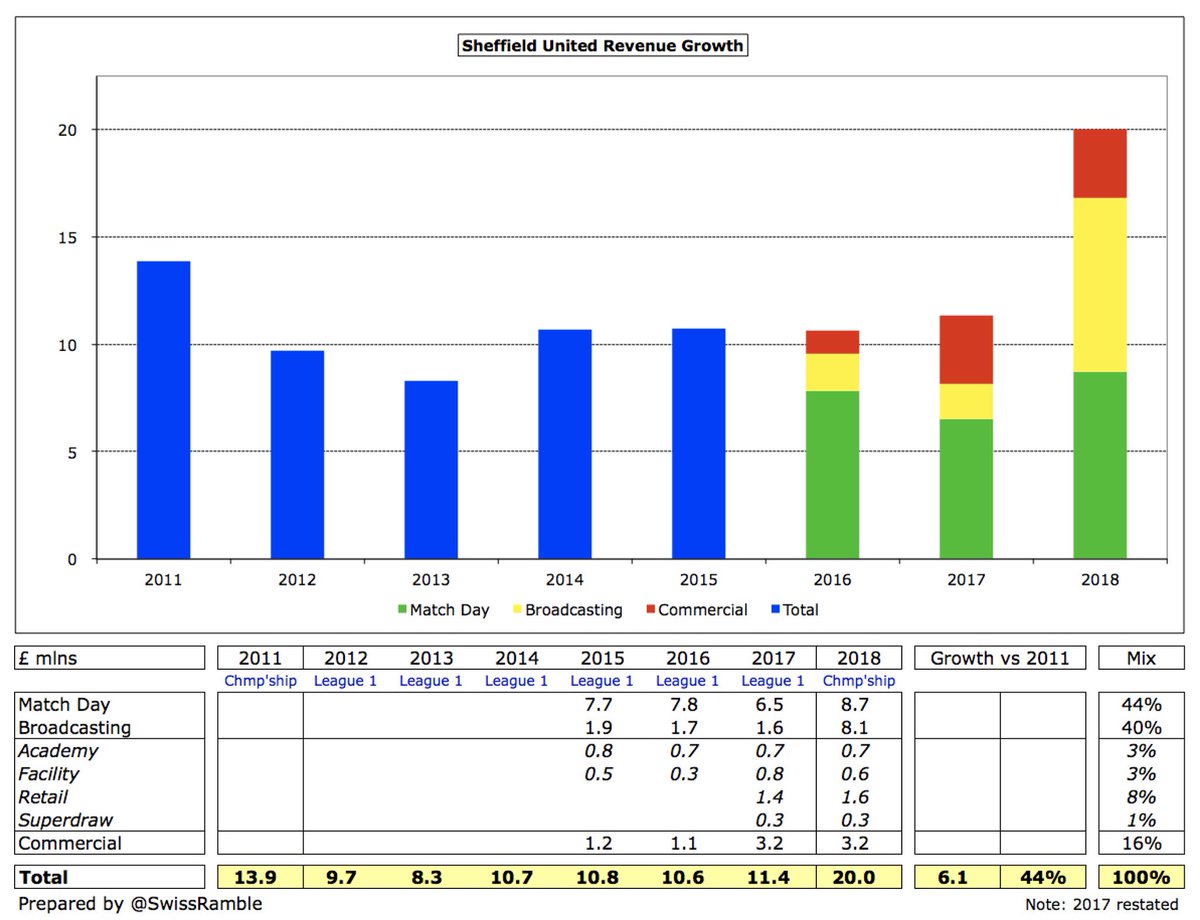Click the Total row label
The image size is (1200, 920).
(x=43, y=877)
